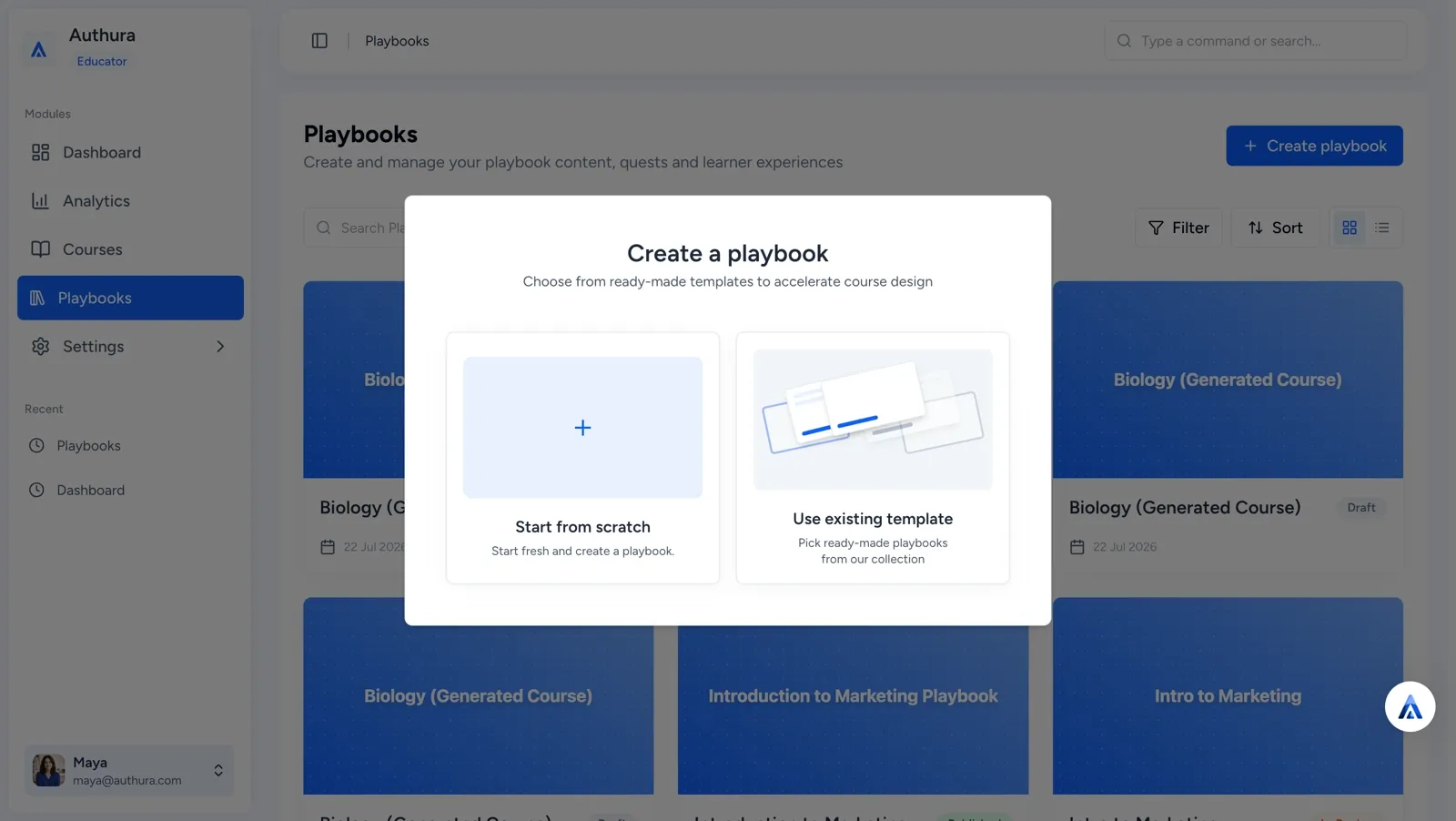This screenshot has width=1456, height=821.
Task: Click the clock icon beside recent Playbooks
Action: 36,445
